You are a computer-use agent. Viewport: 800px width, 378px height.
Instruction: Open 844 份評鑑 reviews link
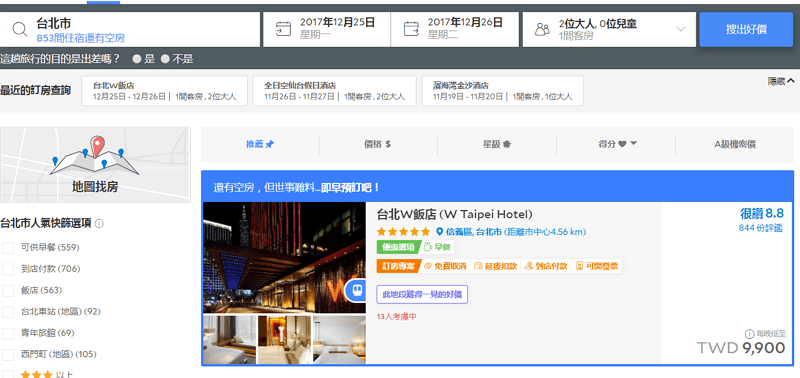click(x=761, y=228)
